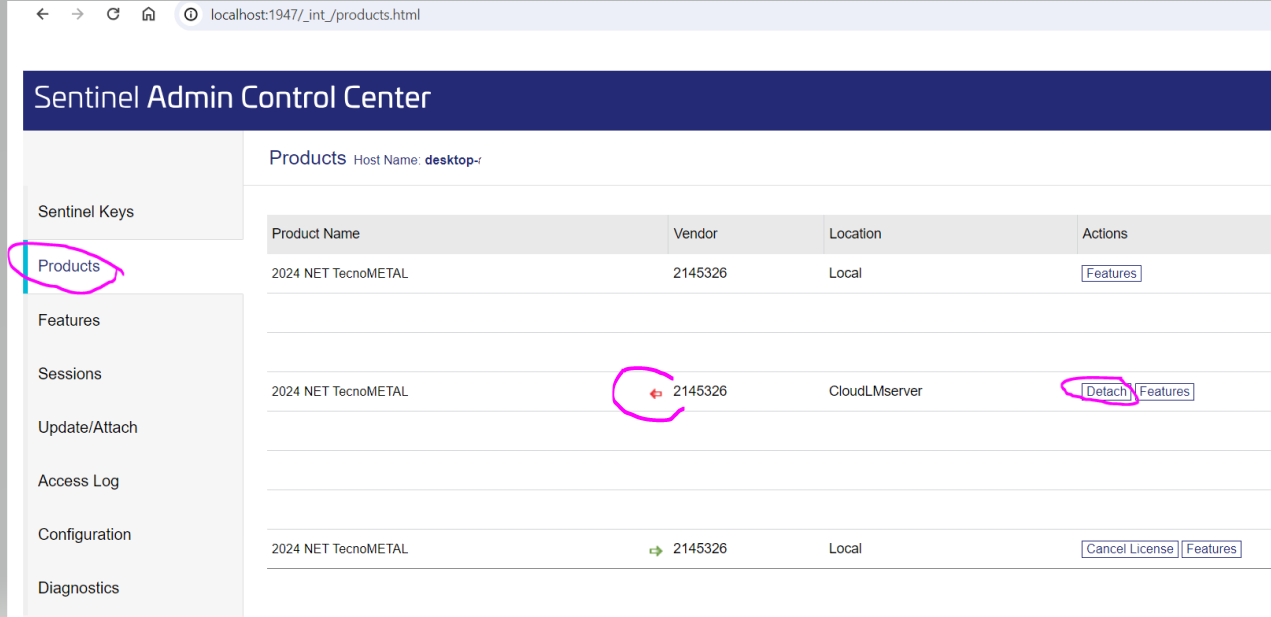The image size is (1271, 617).
Task: Click Cancel License on the bottom row
Action: tap(1130, 549)
